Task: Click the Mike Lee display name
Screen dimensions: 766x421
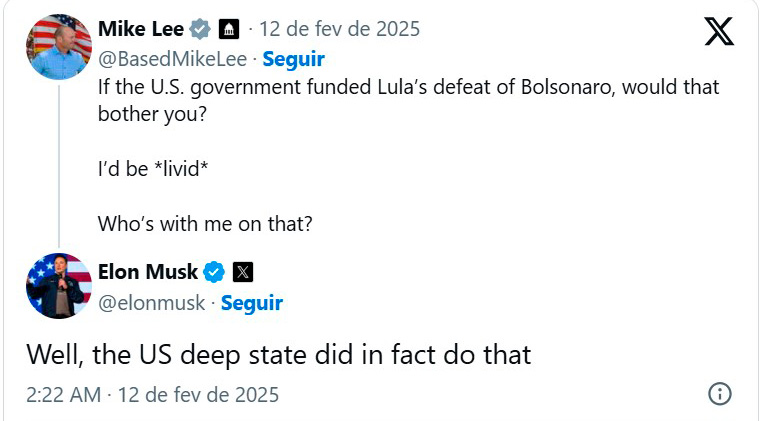Action: tap(140, 29)
